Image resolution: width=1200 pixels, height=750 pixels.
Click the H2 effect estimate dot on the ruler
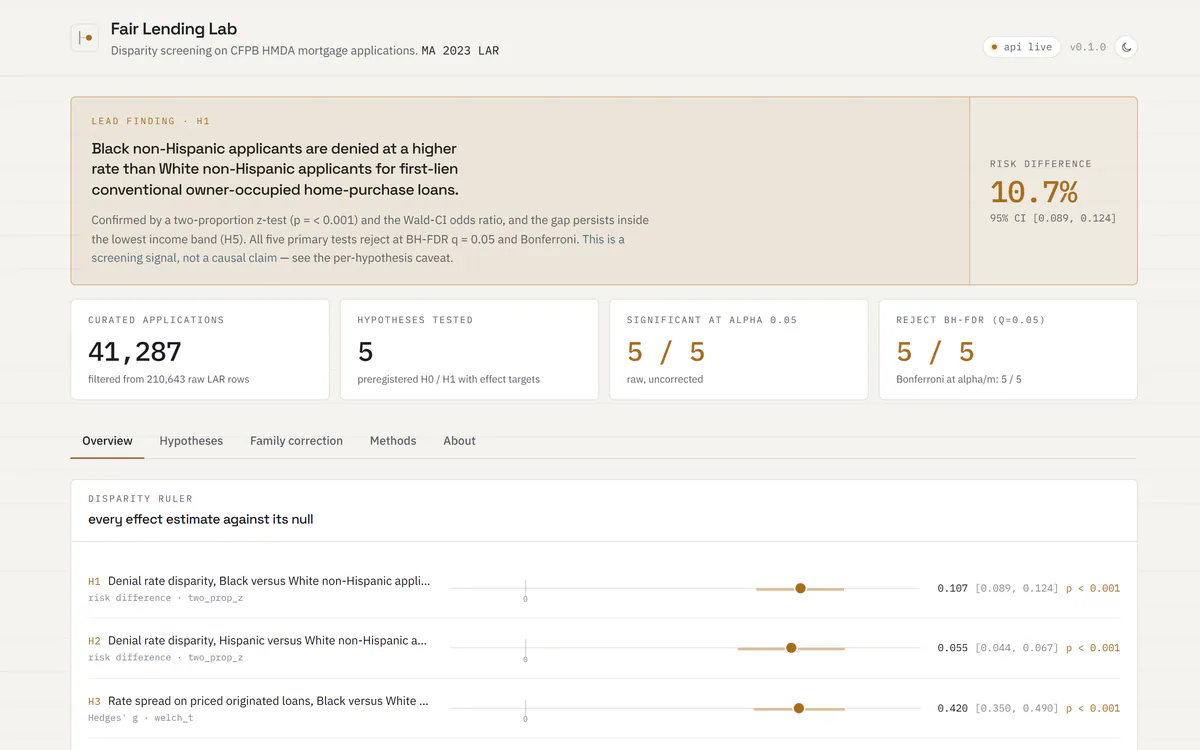(791, 648)
